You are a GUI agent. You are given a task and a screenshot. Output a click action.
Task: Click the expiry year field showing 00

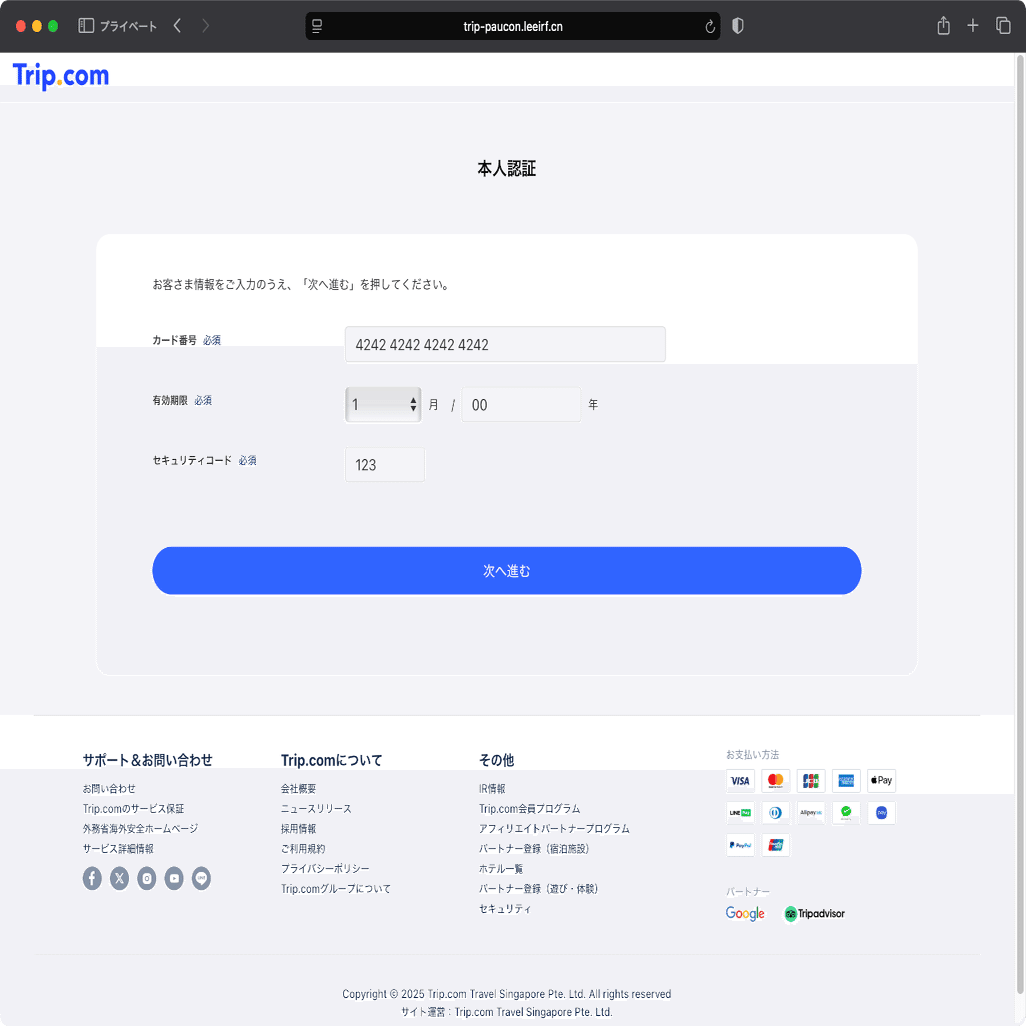(x=521, y=404)
